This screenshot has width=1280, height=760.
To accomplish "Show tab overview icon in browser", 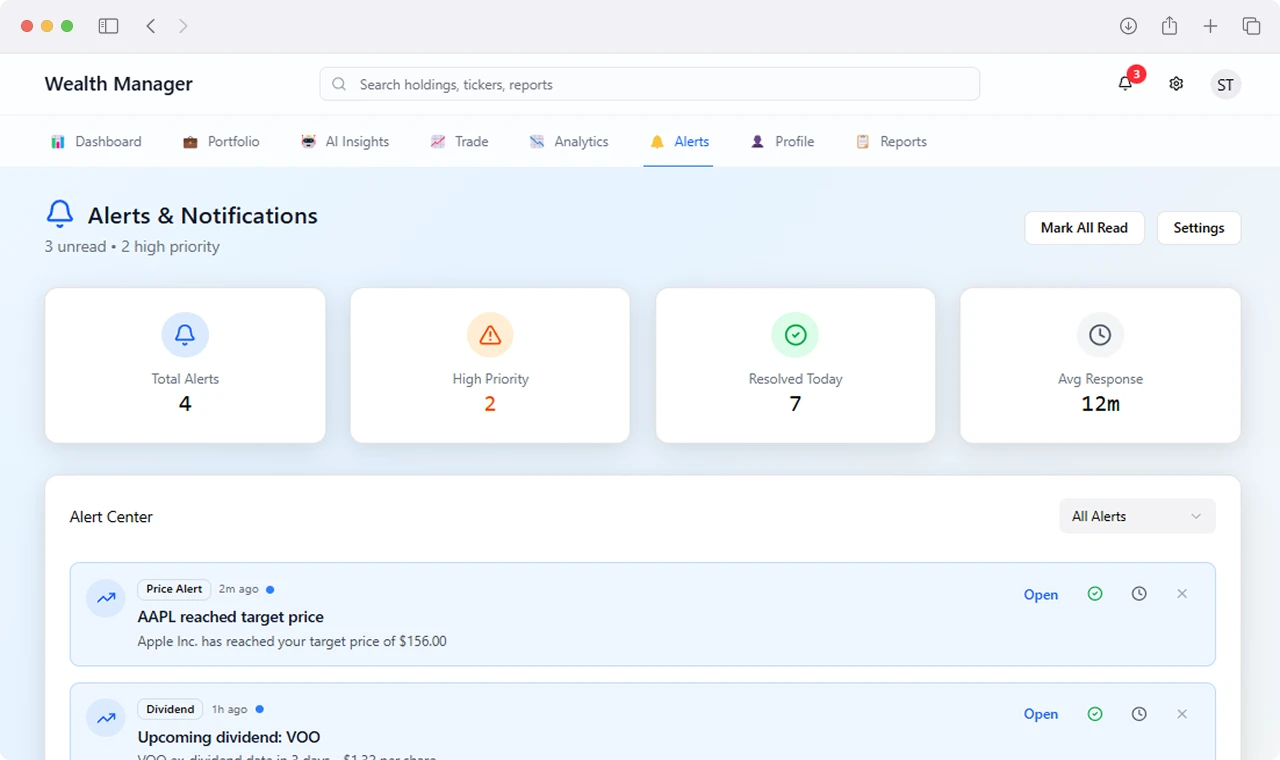I will [x=1251, y=26].
